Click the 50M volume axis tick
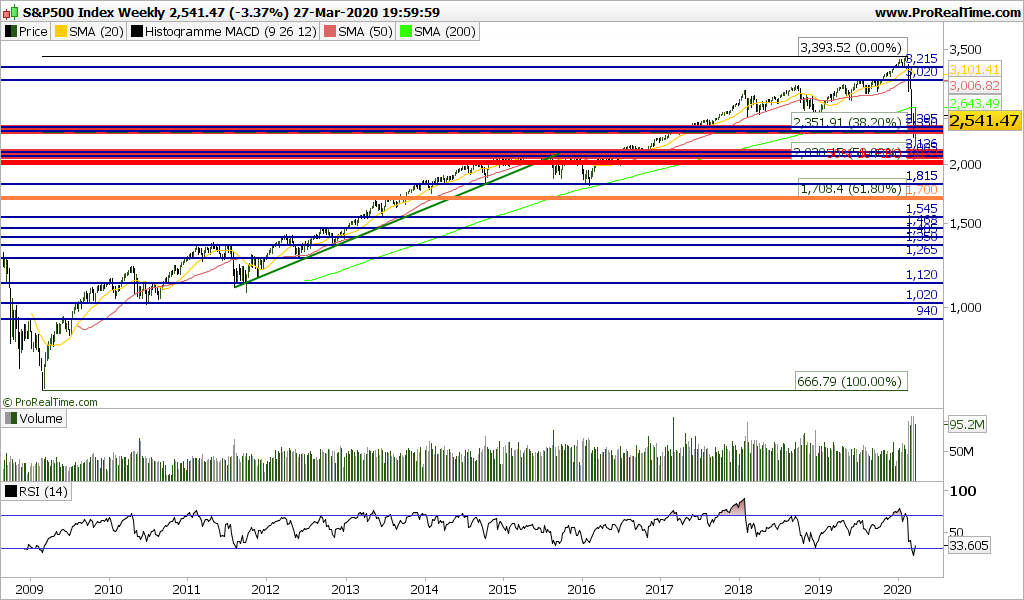The width and height of the screenshot is (1024, 600). [x=962, y=452]
